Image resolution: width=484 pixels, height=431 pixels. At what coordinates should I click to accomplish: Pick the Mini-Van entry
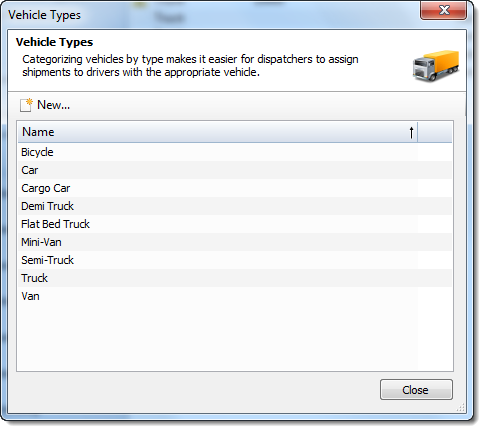click(235, 242)
